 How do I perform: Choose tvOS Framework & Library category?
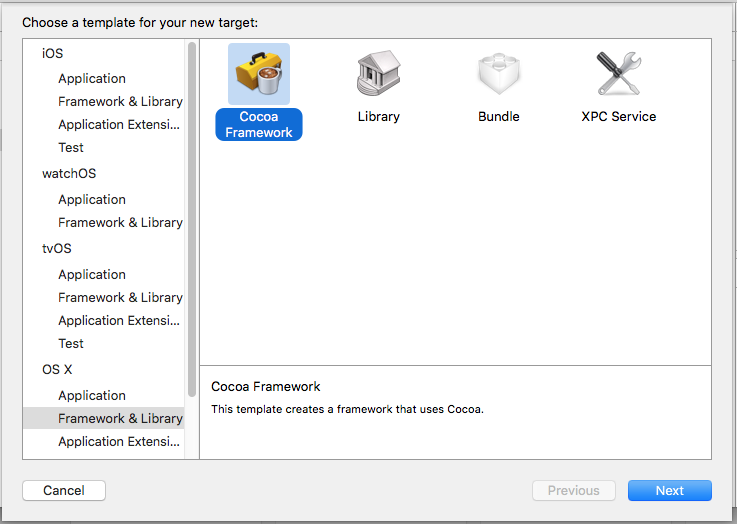(120, 297)
